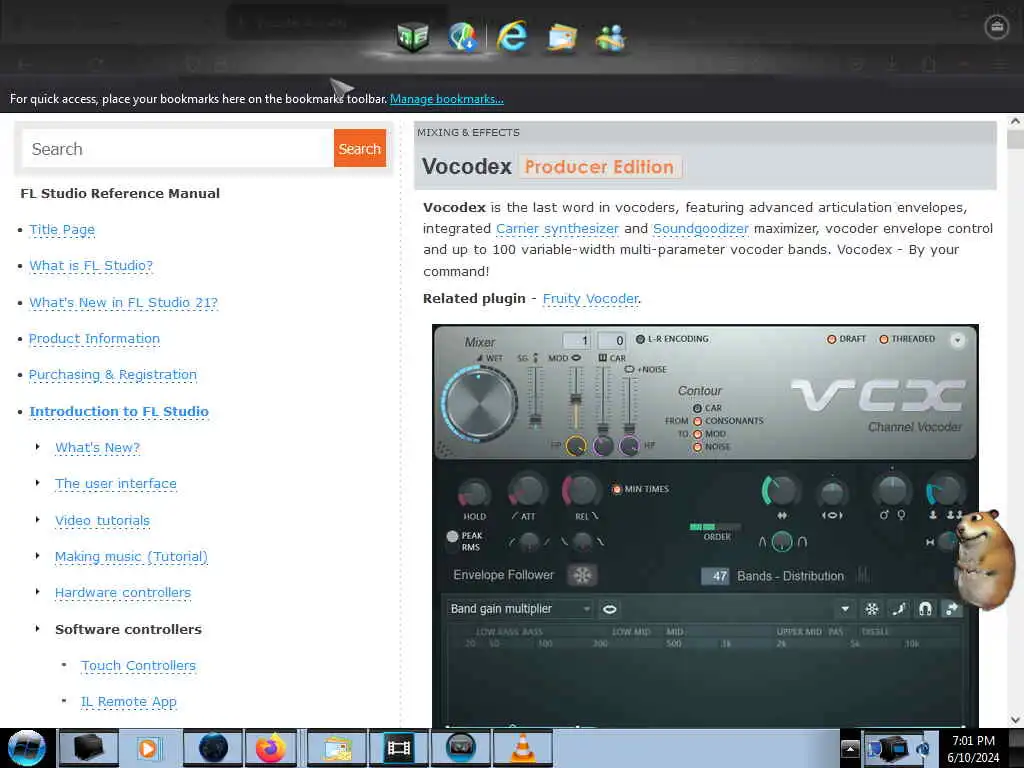The image size is (1024, 768).
Task: Turn the large WET mixer knob
Action: 480,402
